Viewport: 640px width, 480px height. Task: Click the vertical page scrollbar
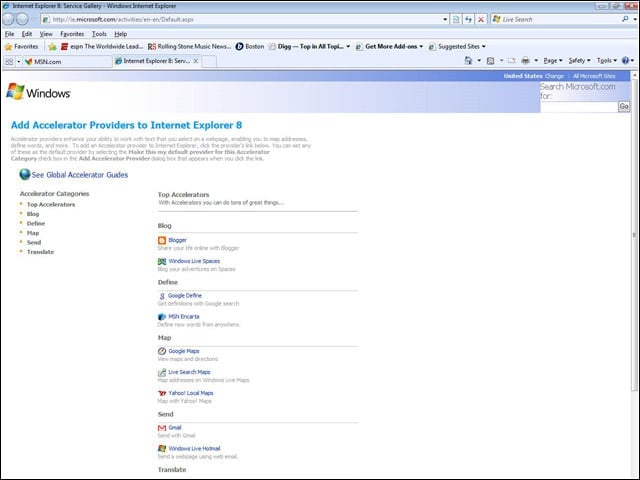pyautogui.click(x=634, y=235)
